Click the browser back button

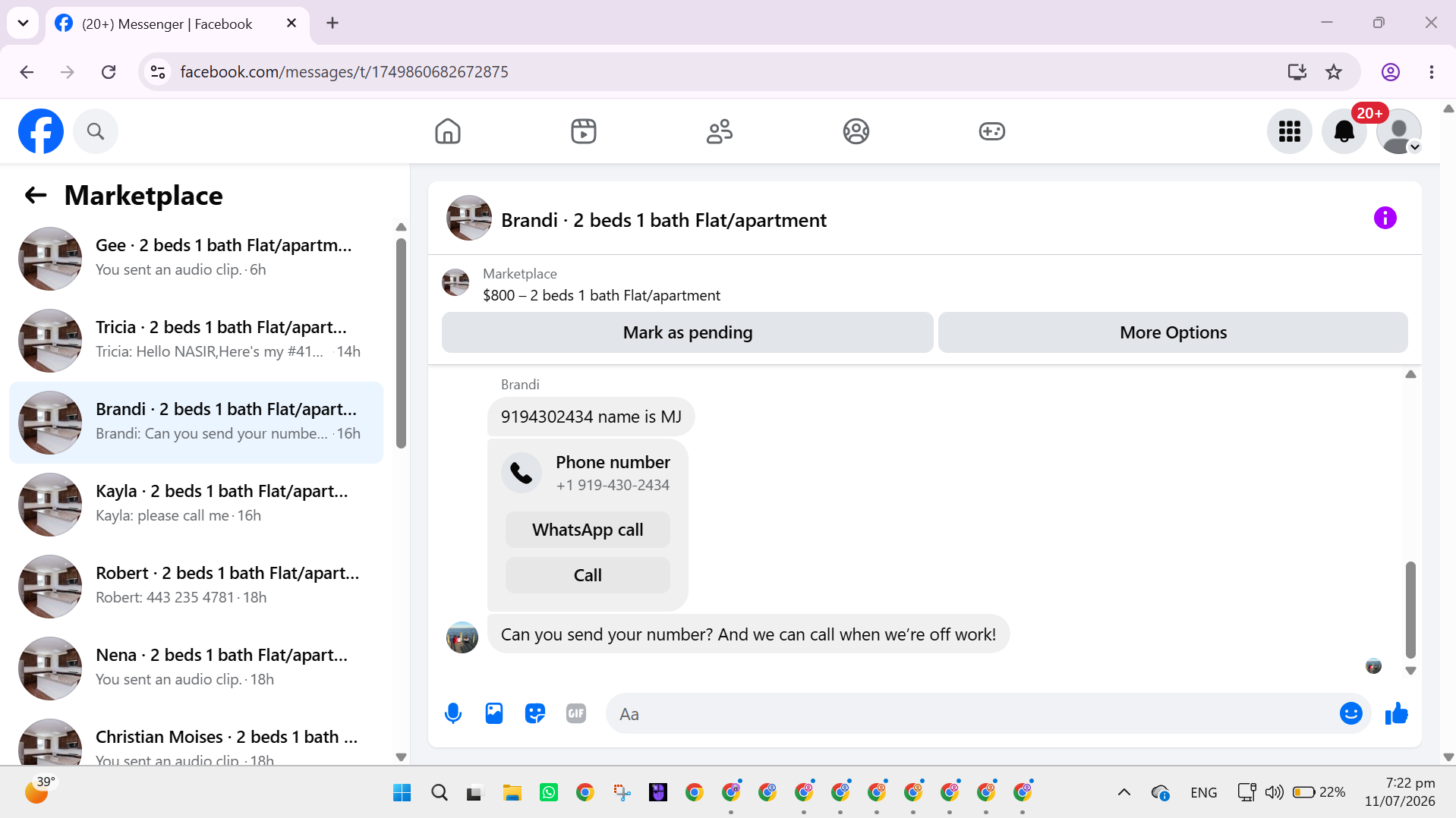coord(27,72)
